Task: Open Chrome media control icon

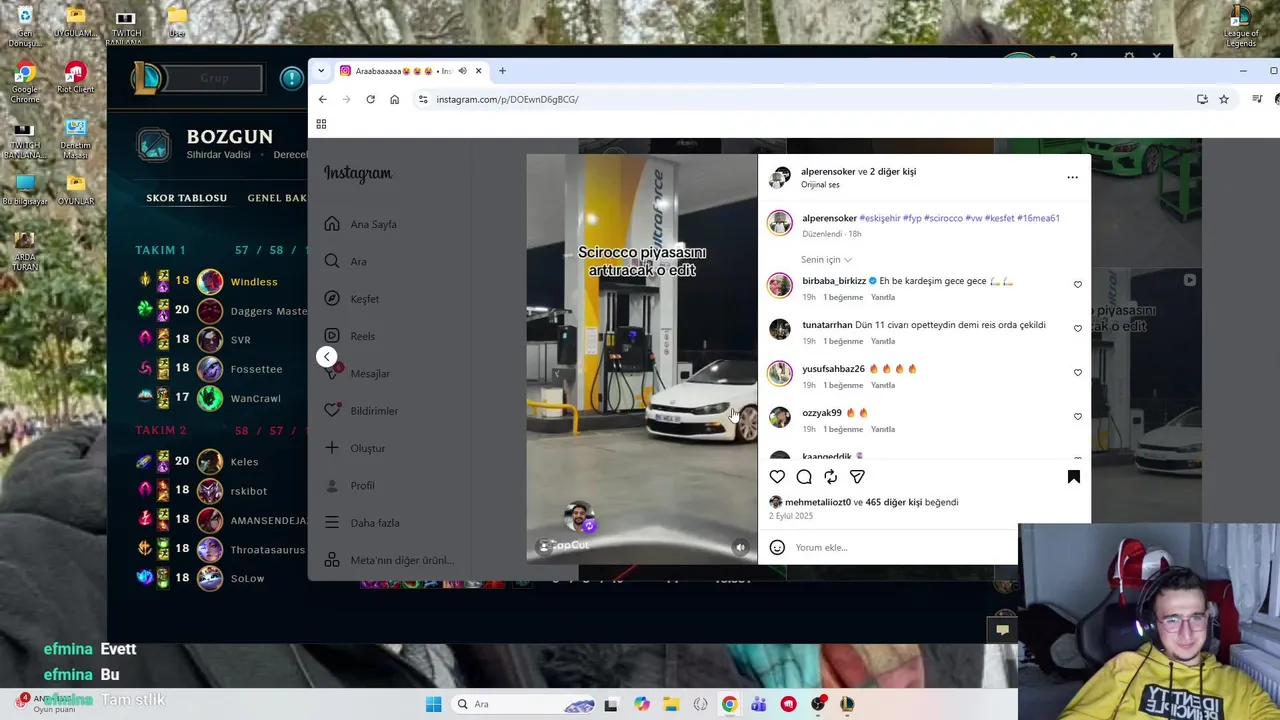Action: 1257,99
